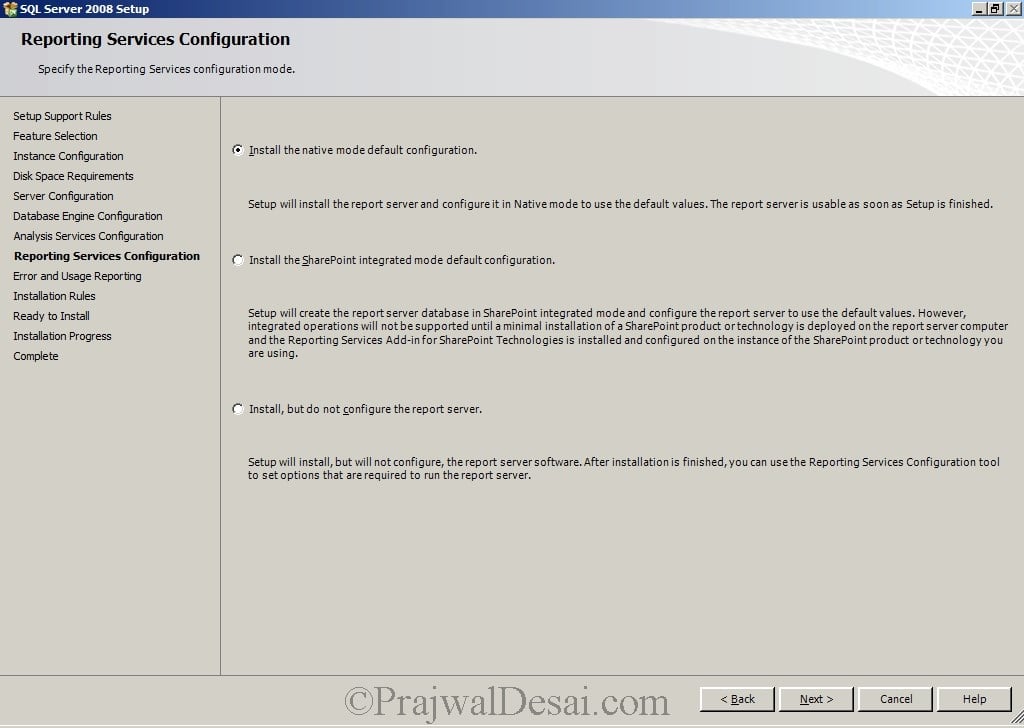The width and height of the screenshot is (1024, 728).
Task: Click Database Engine Configuration step
Action: (x=88, y=216)
